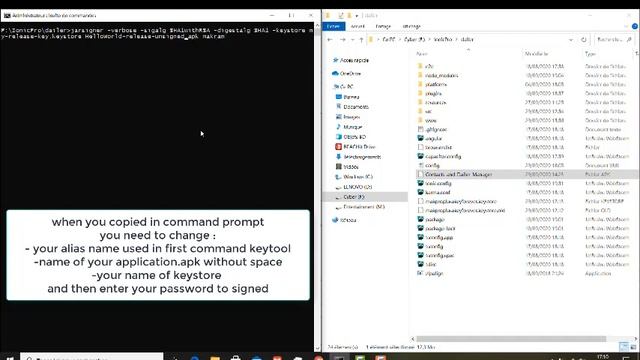Open recent locations dropdown arrow in Explorer
This screenshot has width=640, height=360.
pyautogui.click(x=353, y=40)
